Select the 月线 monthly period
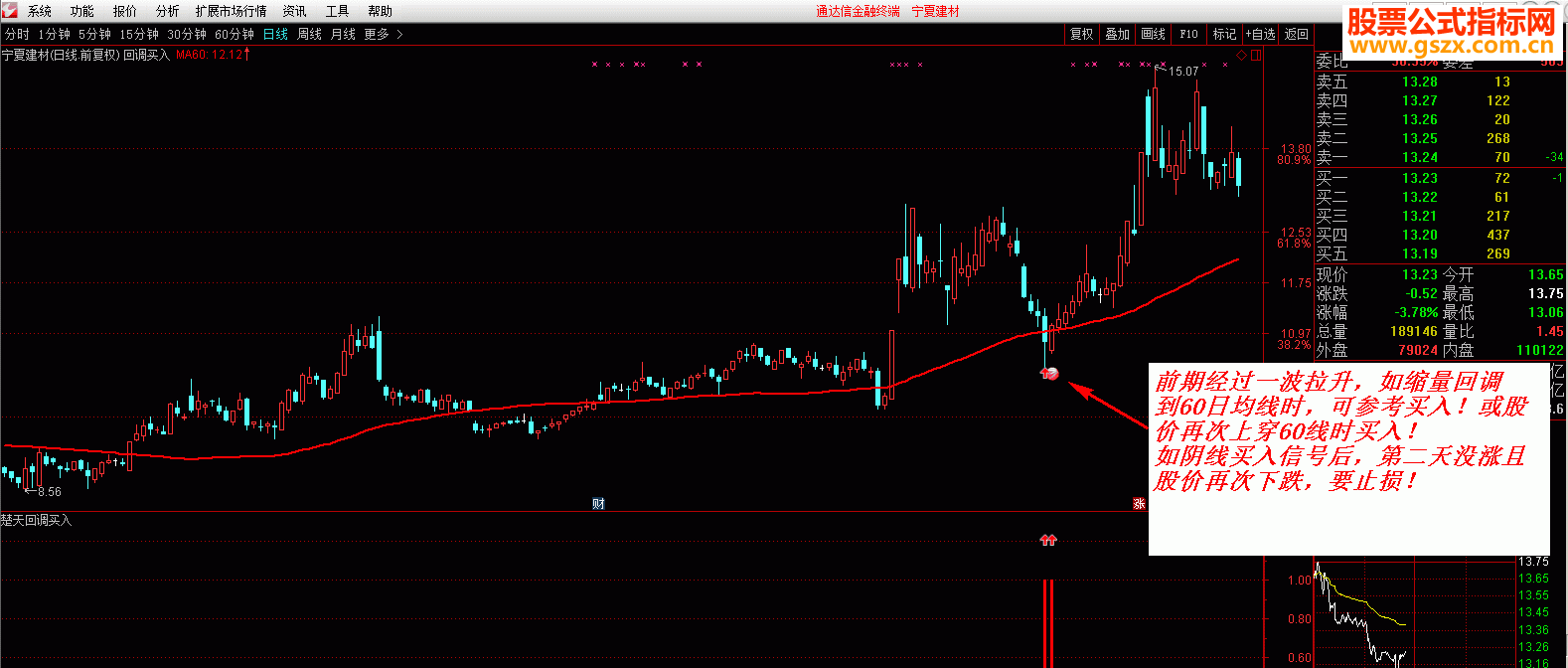The image size is (1568, 668). tap(343, 34)
